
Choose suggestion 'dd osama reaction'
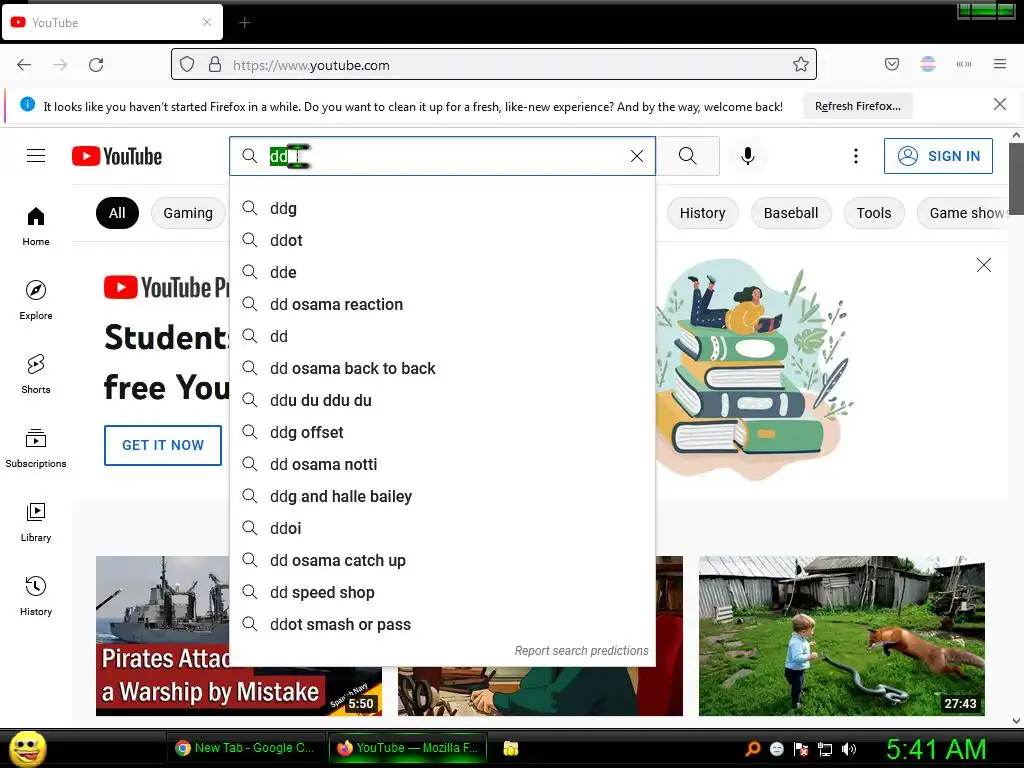pyautogui.click(x=442, y=304)
